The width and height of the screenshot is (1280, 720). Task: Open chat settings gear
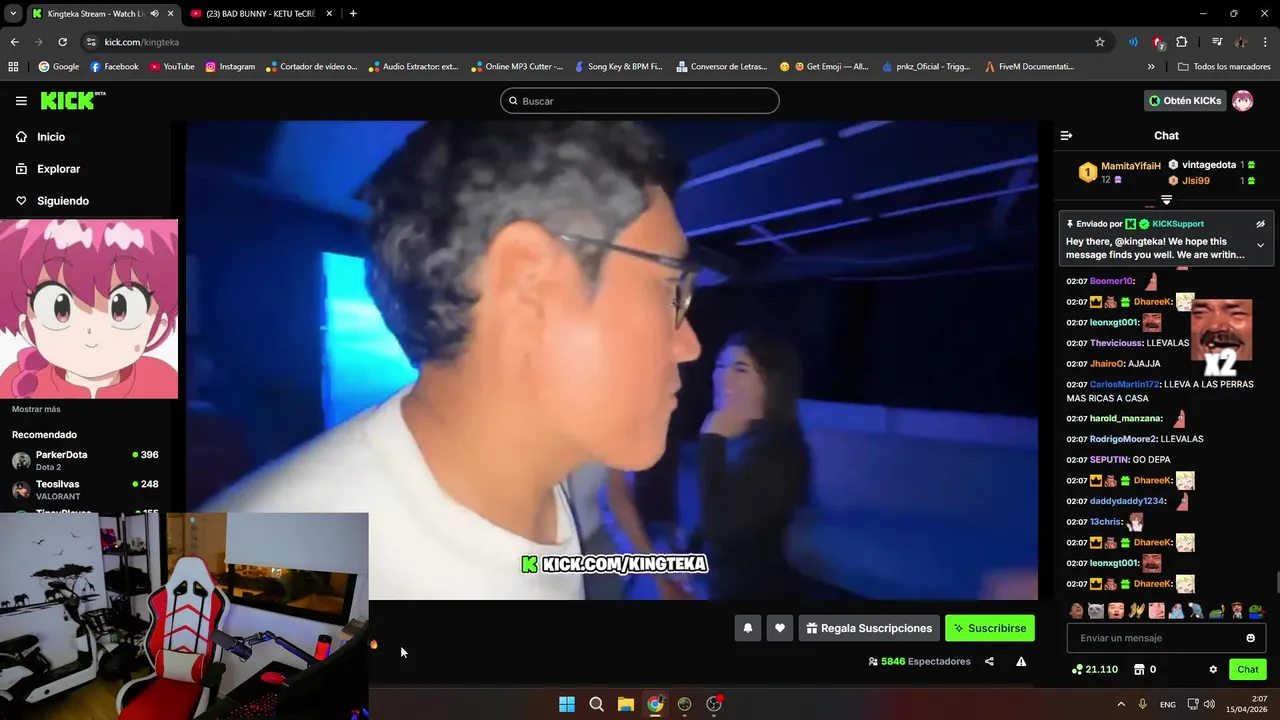1213,669
